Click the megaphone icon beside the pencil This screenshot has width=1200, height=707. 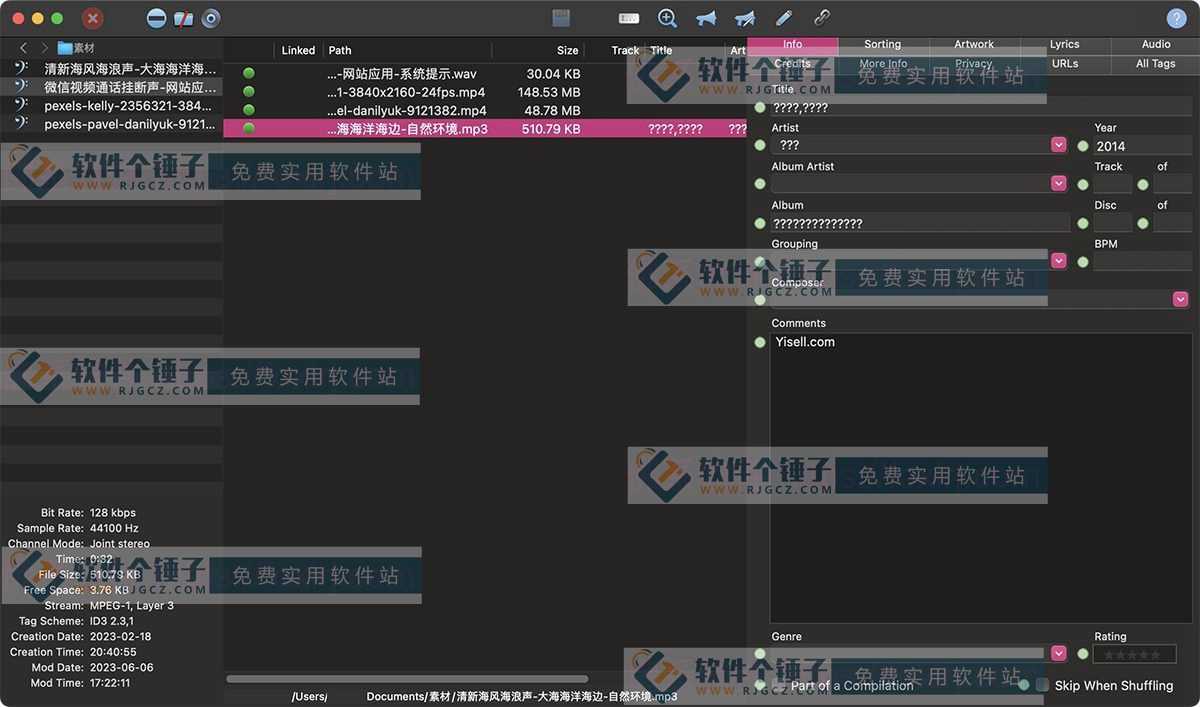(745, 18)
